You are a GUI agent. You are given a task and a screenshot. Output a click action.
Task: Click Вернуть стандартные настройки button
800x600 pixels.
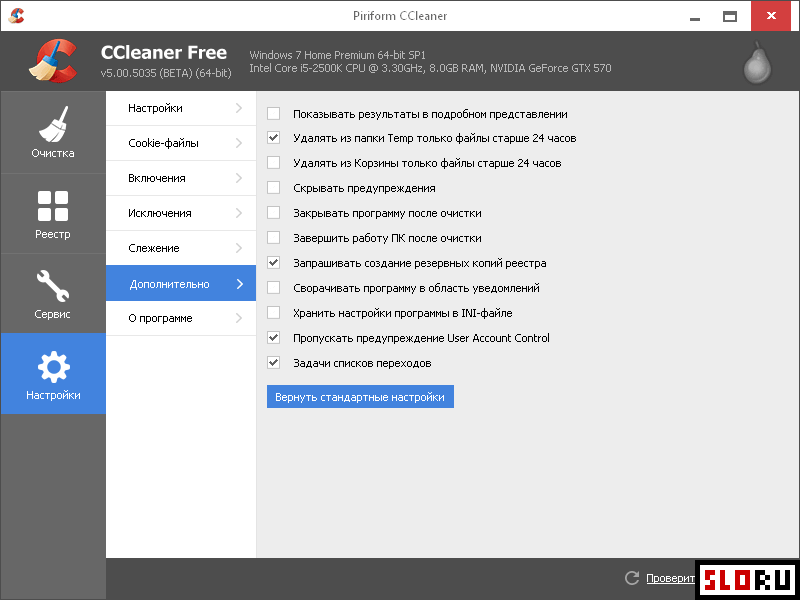click(360, 396)
